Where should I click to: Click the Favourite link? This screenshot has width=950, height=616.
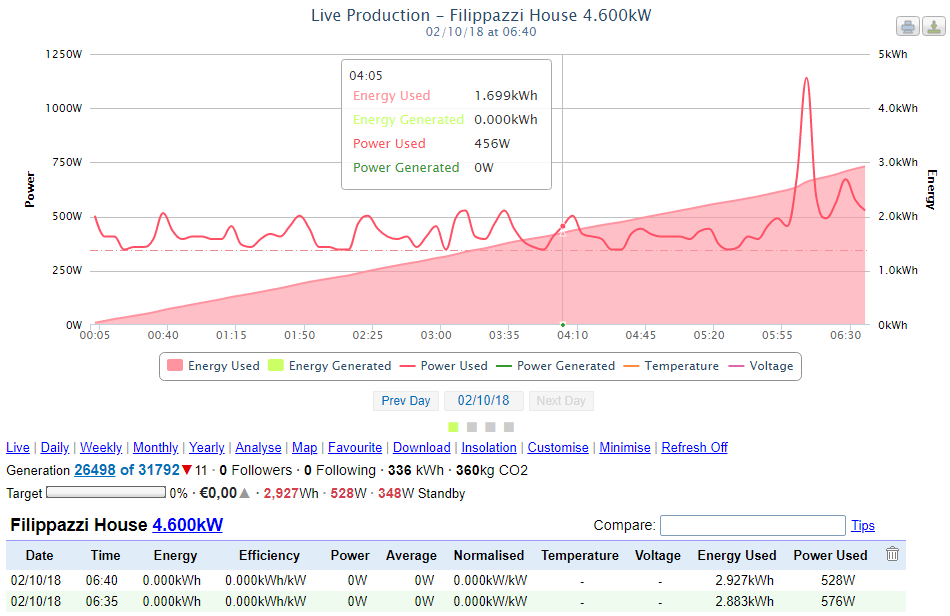(355, 448)
